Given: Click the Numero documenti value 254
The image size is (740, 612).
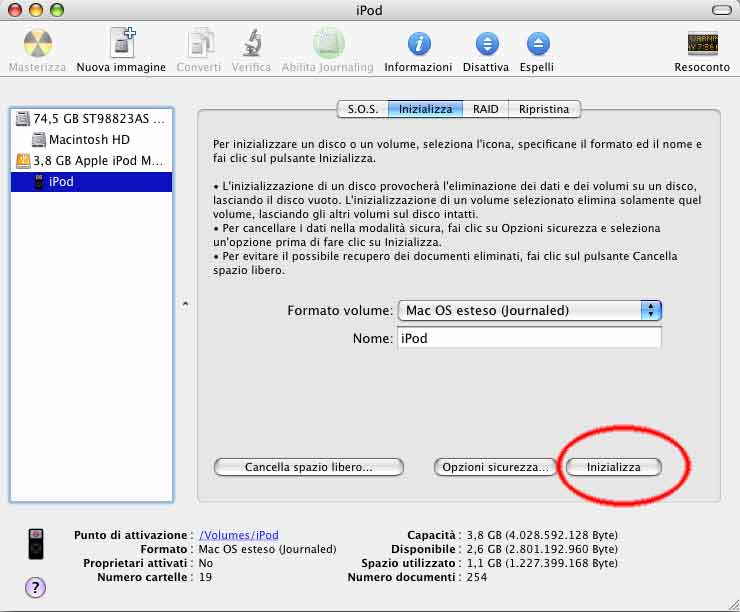Looking at the screenshot, I should pos(477,577).
